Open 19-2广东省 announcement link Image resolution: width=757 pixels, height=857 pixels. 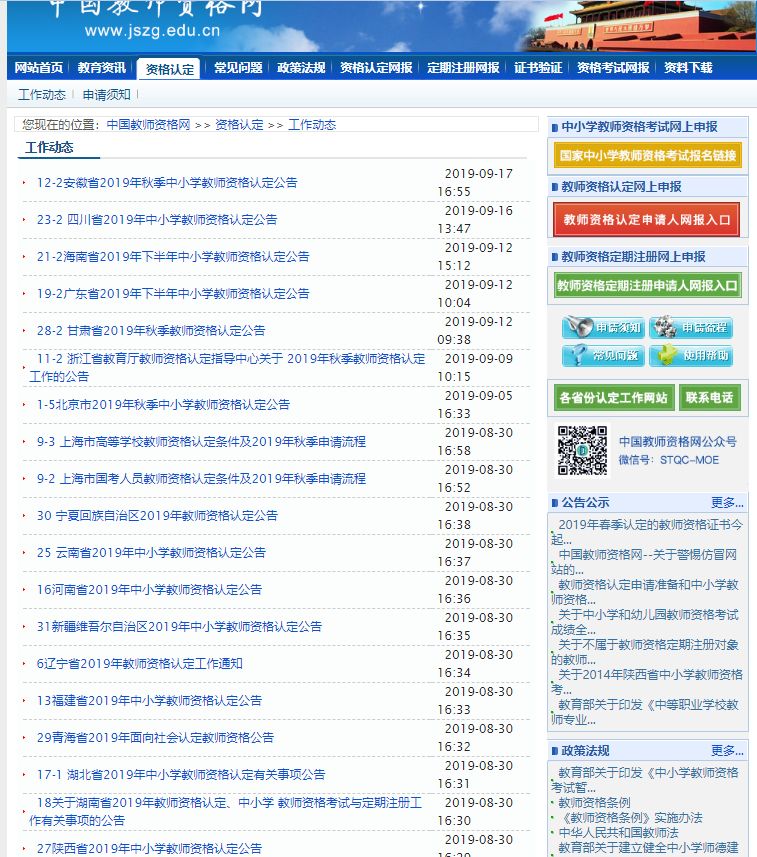[173, 294]
